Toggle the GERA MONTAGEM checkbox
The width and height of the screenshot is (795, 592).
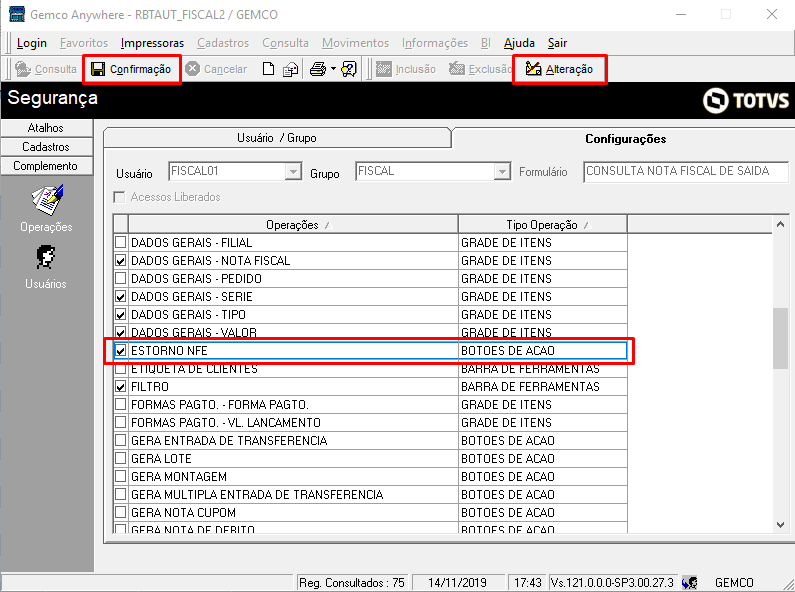121,476
